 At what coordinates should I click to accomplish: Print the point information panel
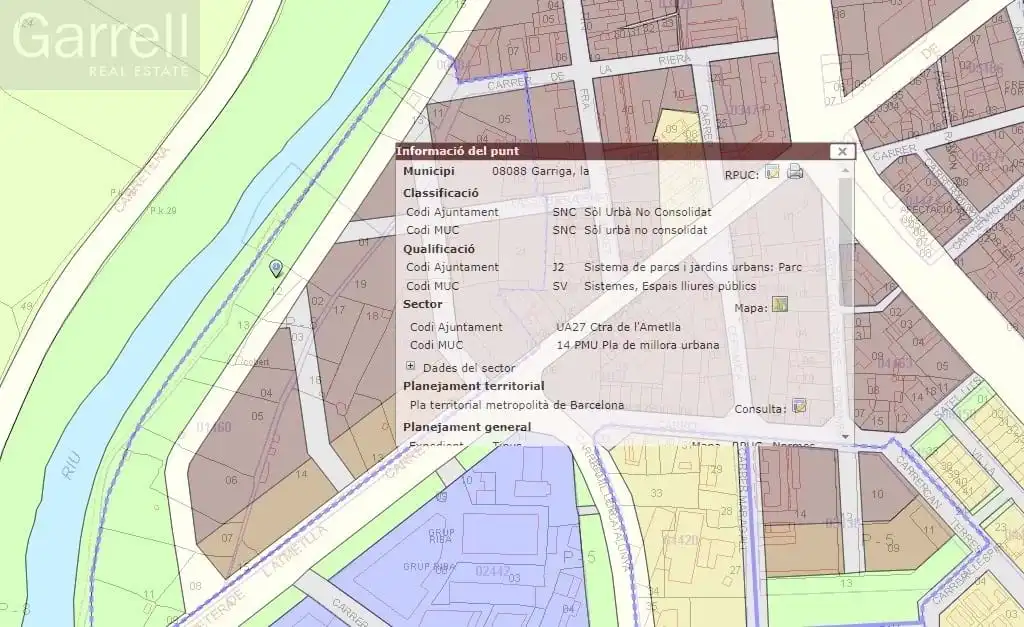tap(795, 172)
